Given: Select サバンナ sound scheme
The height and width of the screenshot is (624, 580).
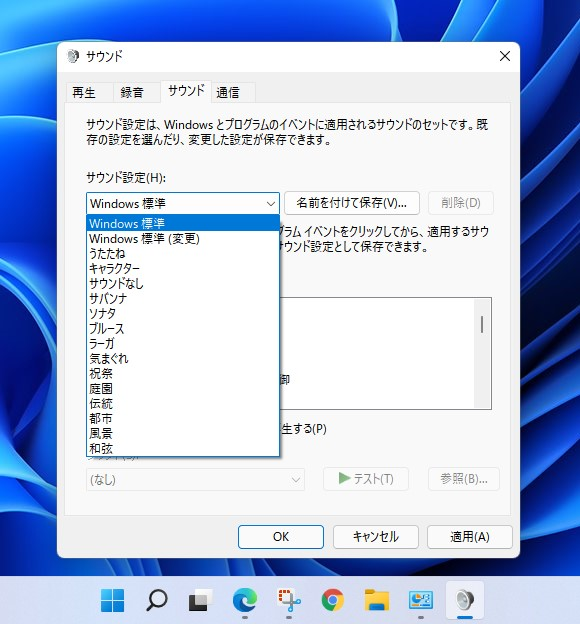Looking at the screenshot, I should pos(183,298).
